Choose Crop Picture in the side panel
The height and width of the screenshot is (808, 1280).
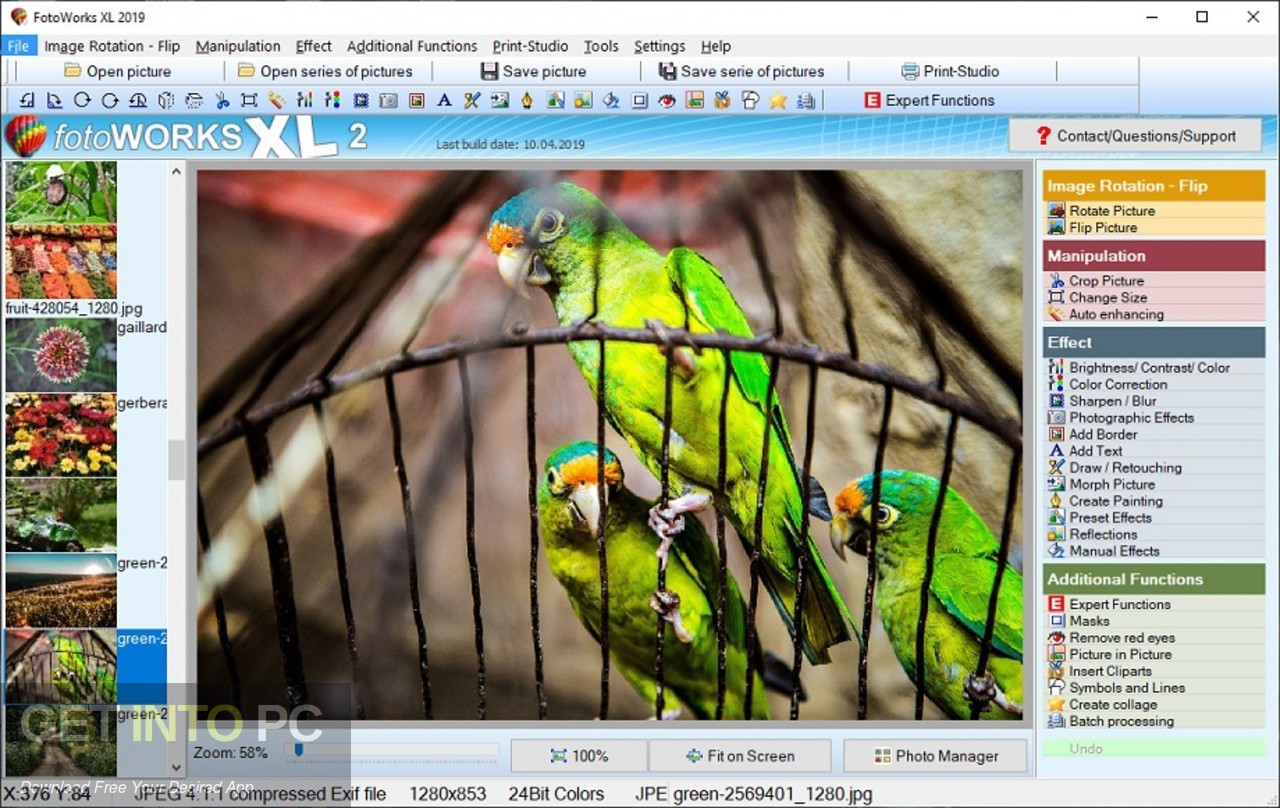pyautogui.click(x=1106, y=281)
